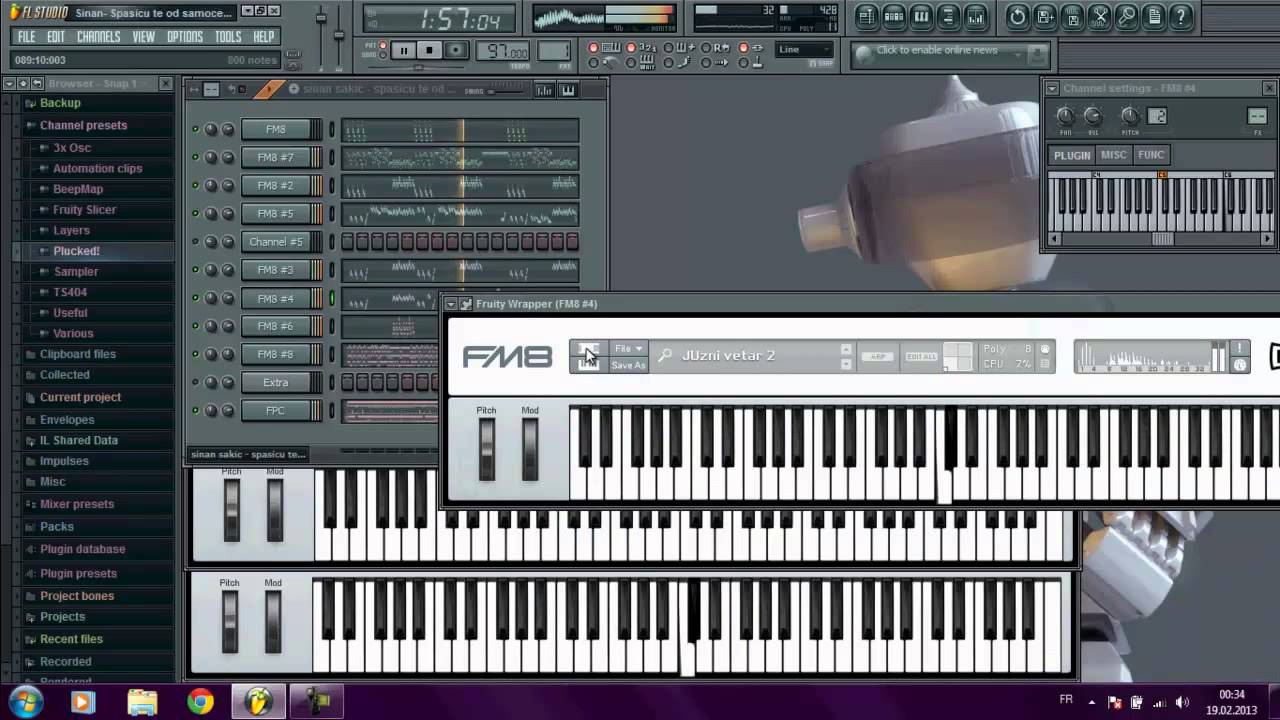Switch to FUNC tab in Channel settings
1280x720 pixels.
pos(1151,155)
